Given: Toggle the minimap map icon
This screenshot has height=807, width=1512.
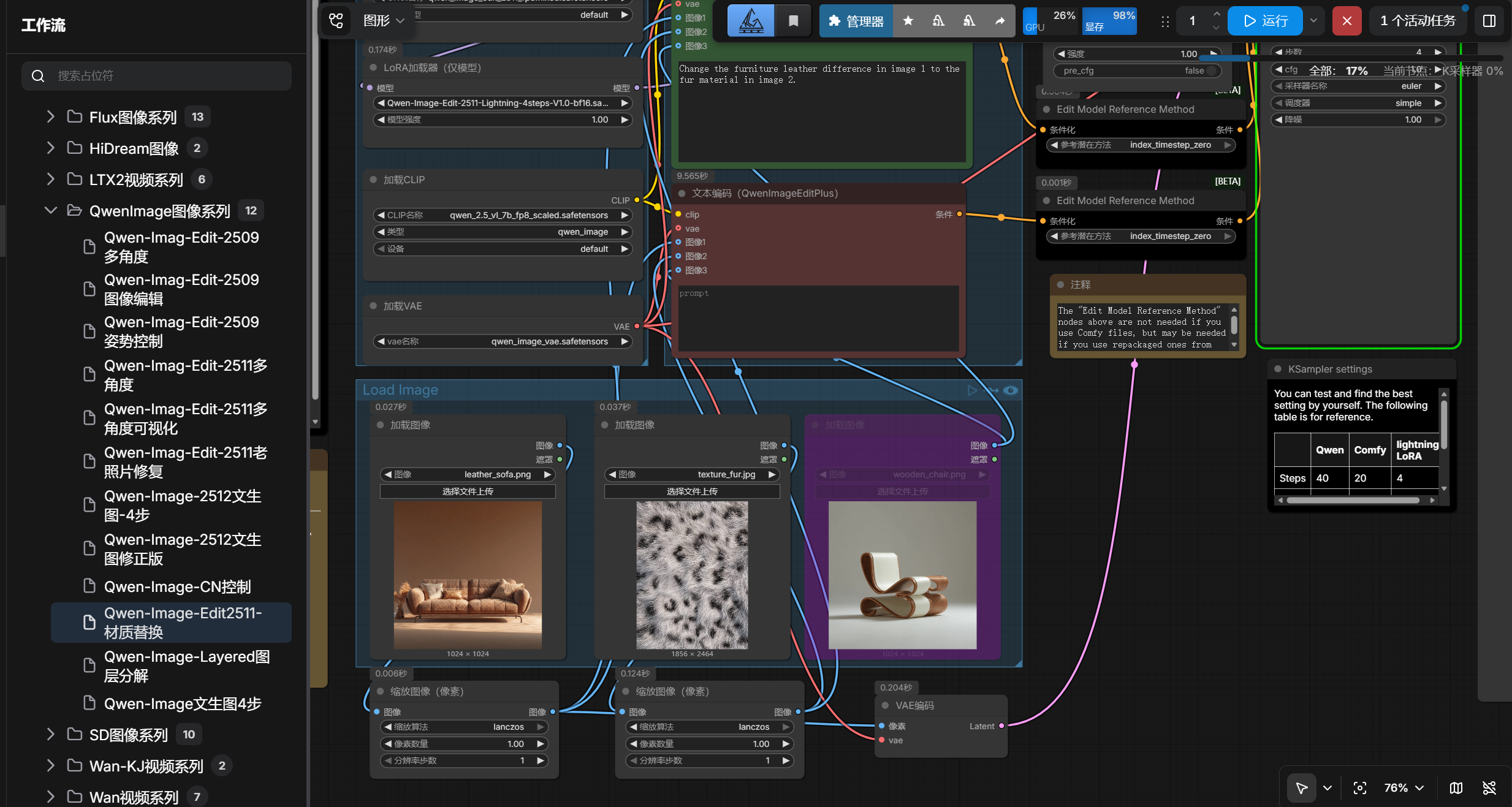Looking at the screenshot, I should pos(1456,788).
